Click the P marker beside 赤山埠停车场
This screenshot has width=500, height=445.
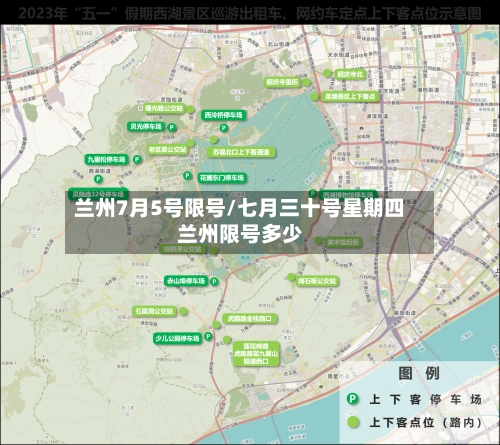click(214, 282)
